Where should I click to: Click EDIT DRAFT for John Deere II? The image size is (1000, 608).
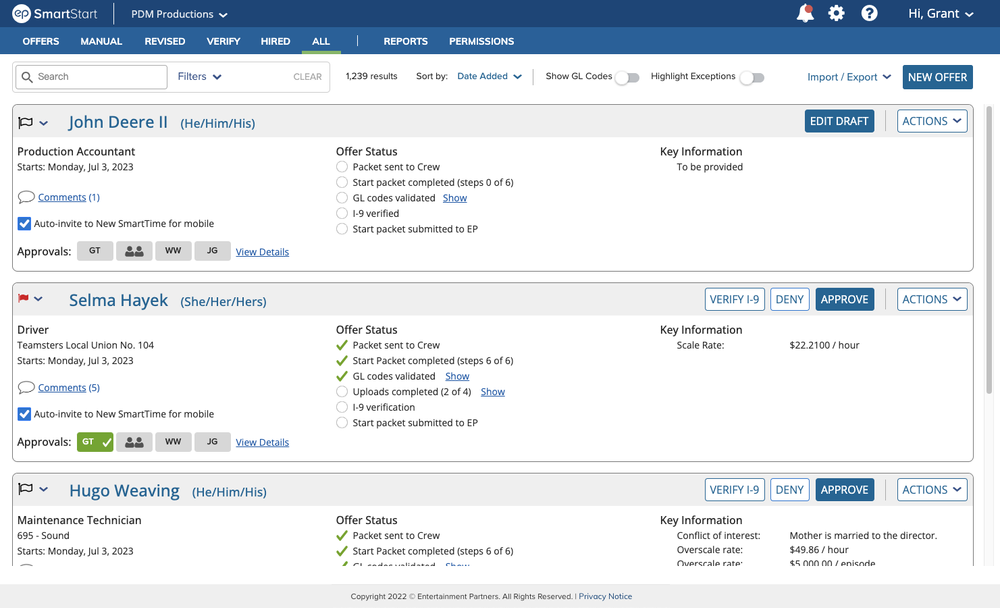[839, 121]
